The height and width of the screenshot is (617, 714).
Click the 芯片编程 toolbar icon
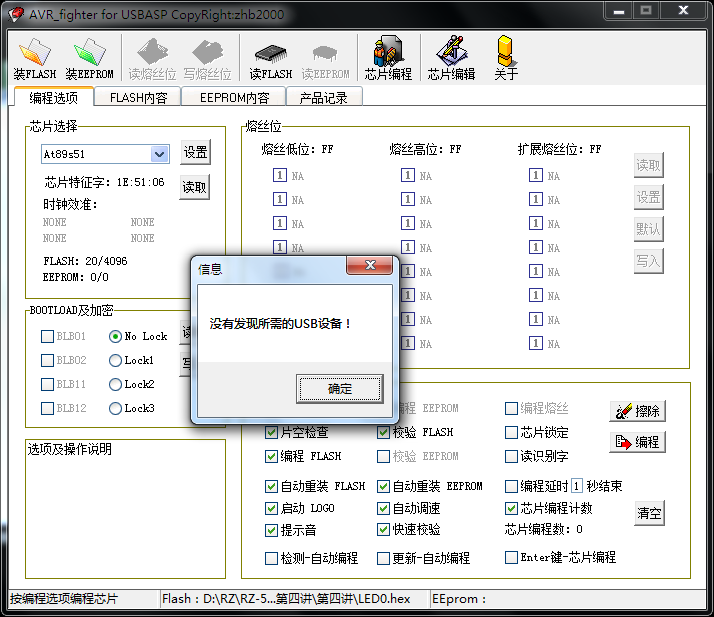(388, 59)
